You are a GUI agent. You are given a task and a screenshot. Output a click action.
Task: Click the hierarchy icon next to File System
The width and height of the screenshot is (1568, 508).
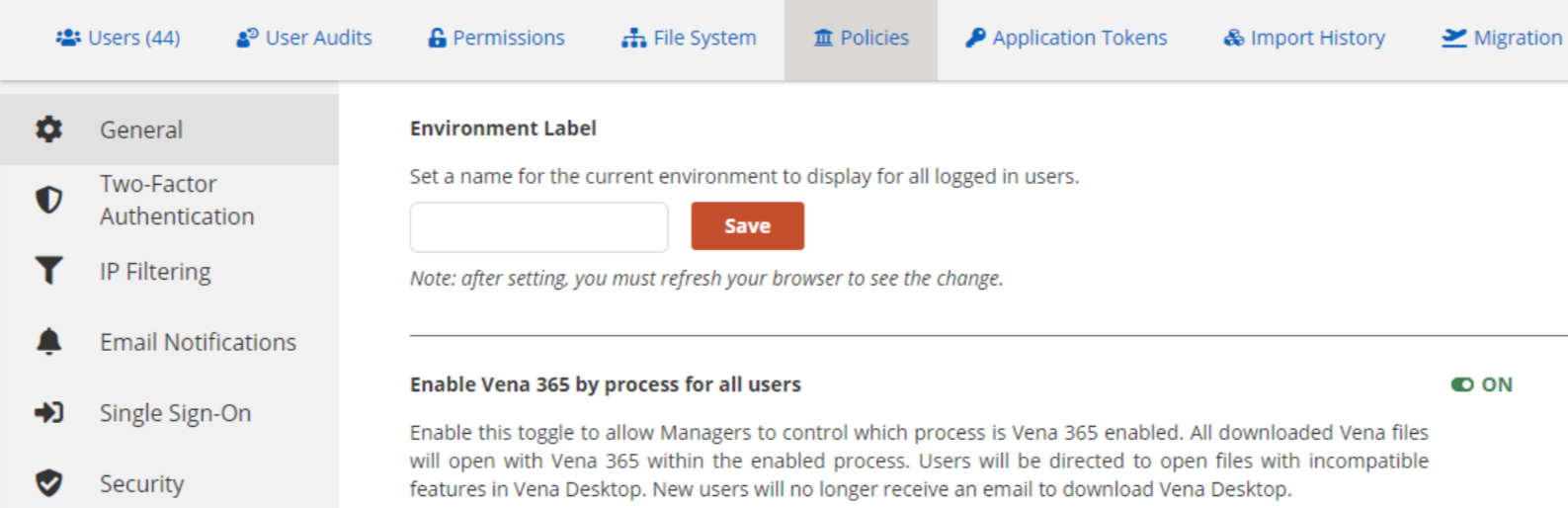(633, 38)
